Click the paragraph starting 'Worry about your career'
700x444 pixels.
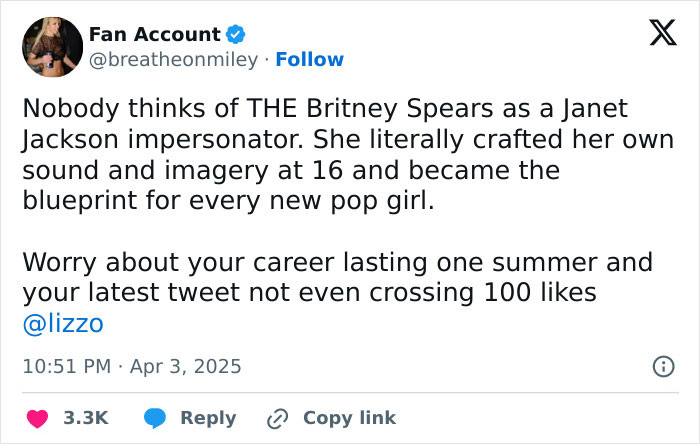336,278
